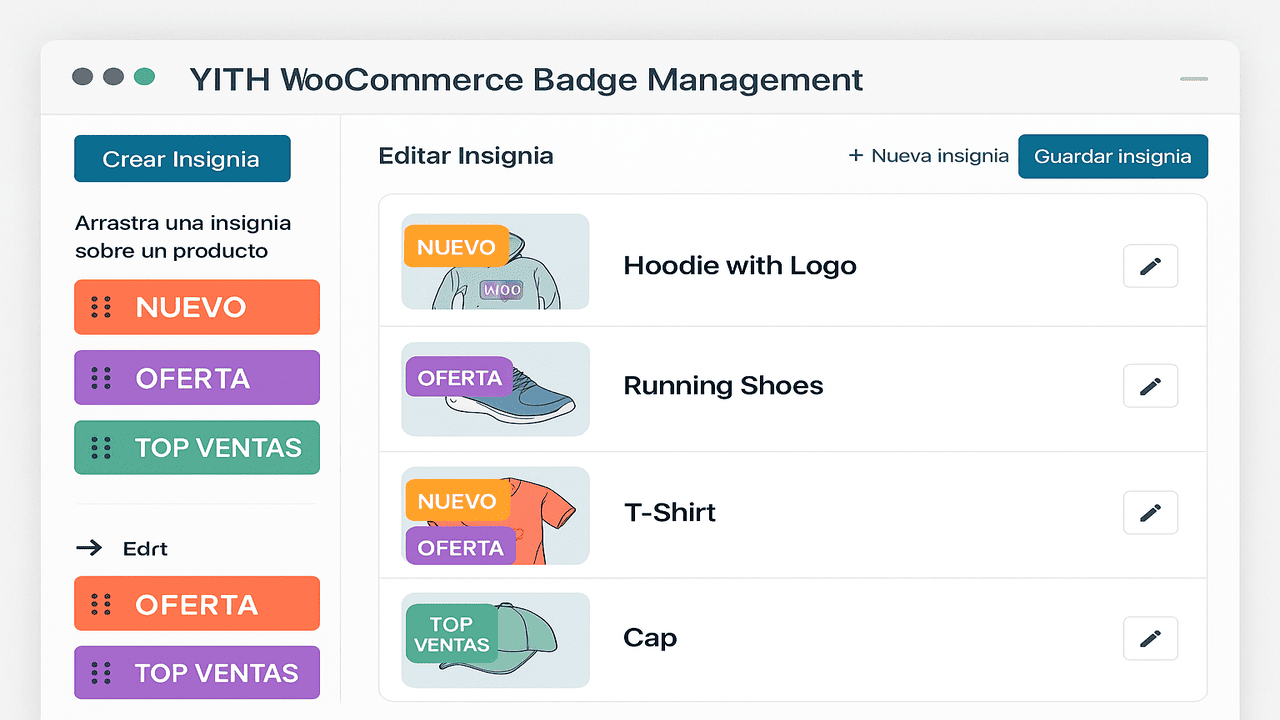Click the purple OFERTA badge on the T-Shirt image

(460, 547)
